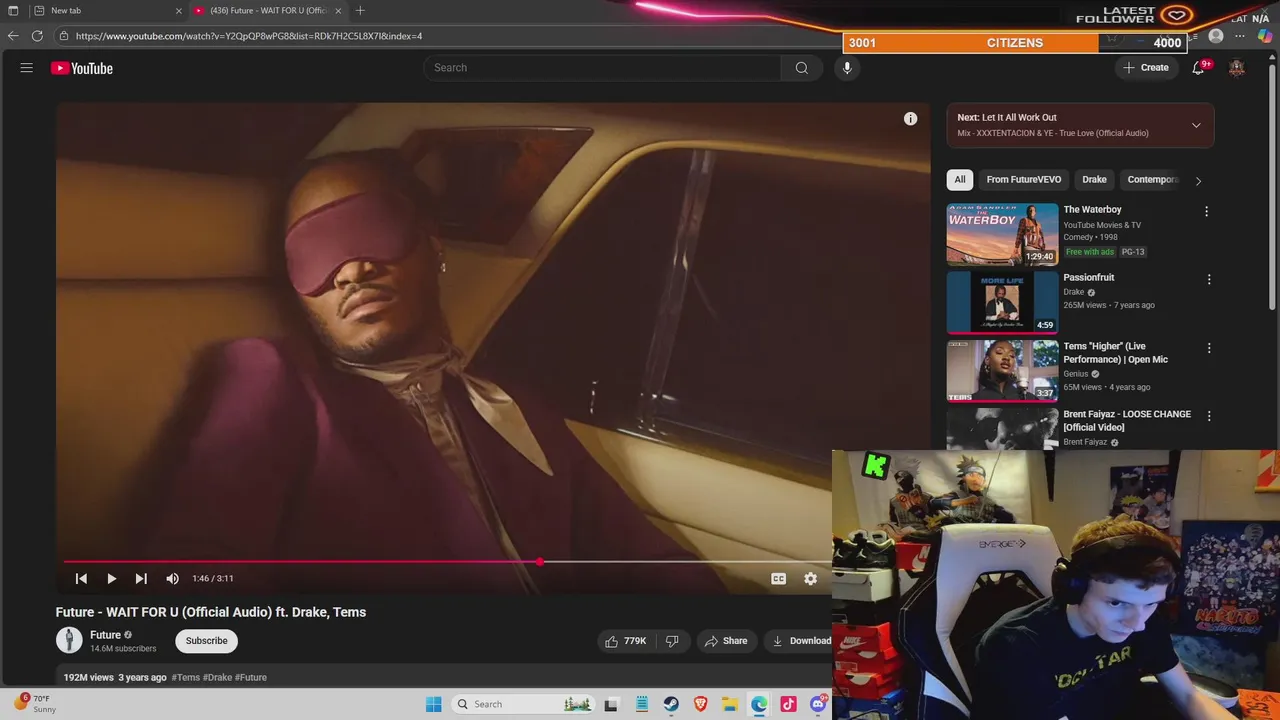Open options for Brent Faiyaz LOOSE CHANGE
Image resolution: width=1280 pixels, height=720 pixels.
click(x=1209, y=416)
